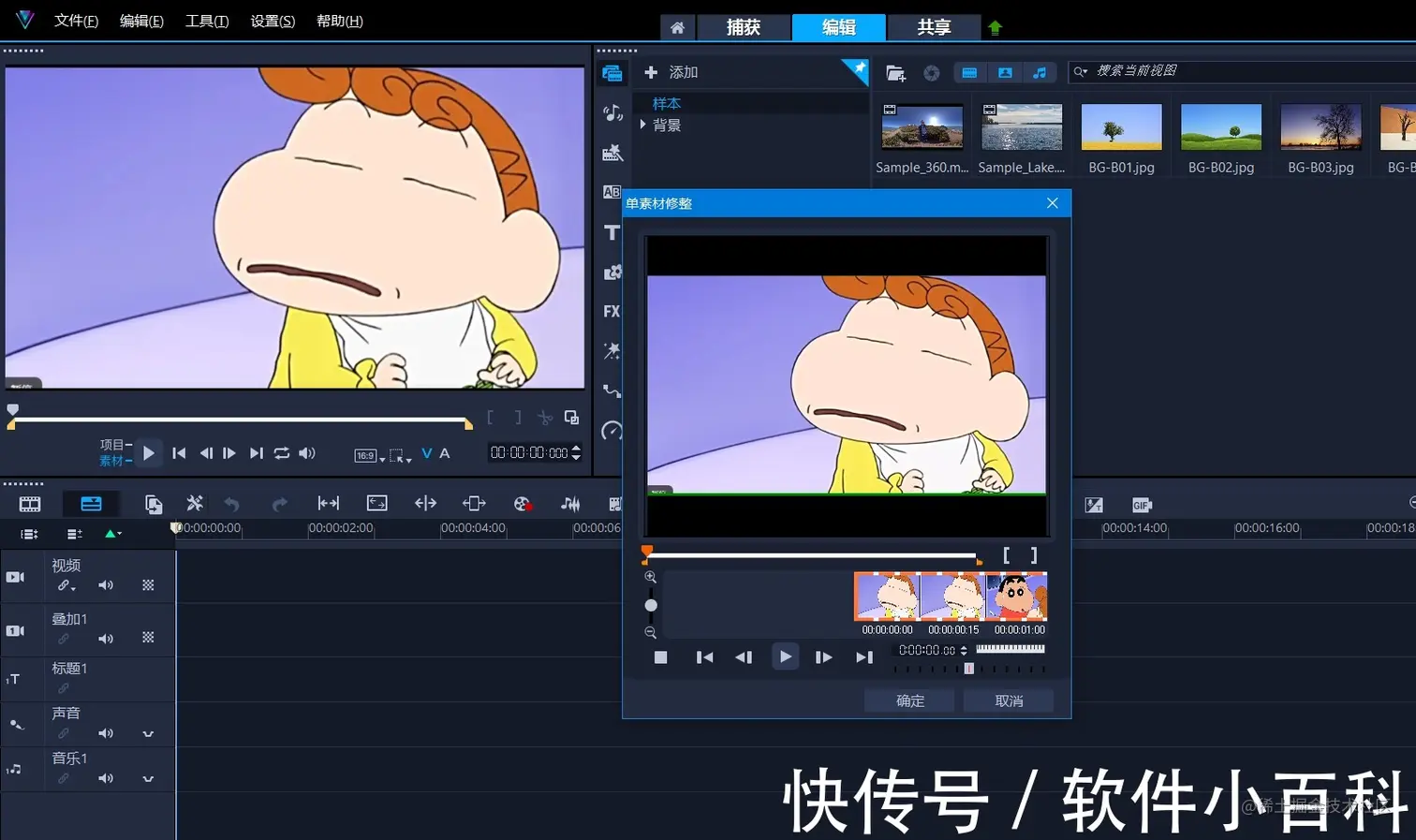Toggle repeat playback in preview
Screen dimensions: 1416x840
[x=282, y=453]
